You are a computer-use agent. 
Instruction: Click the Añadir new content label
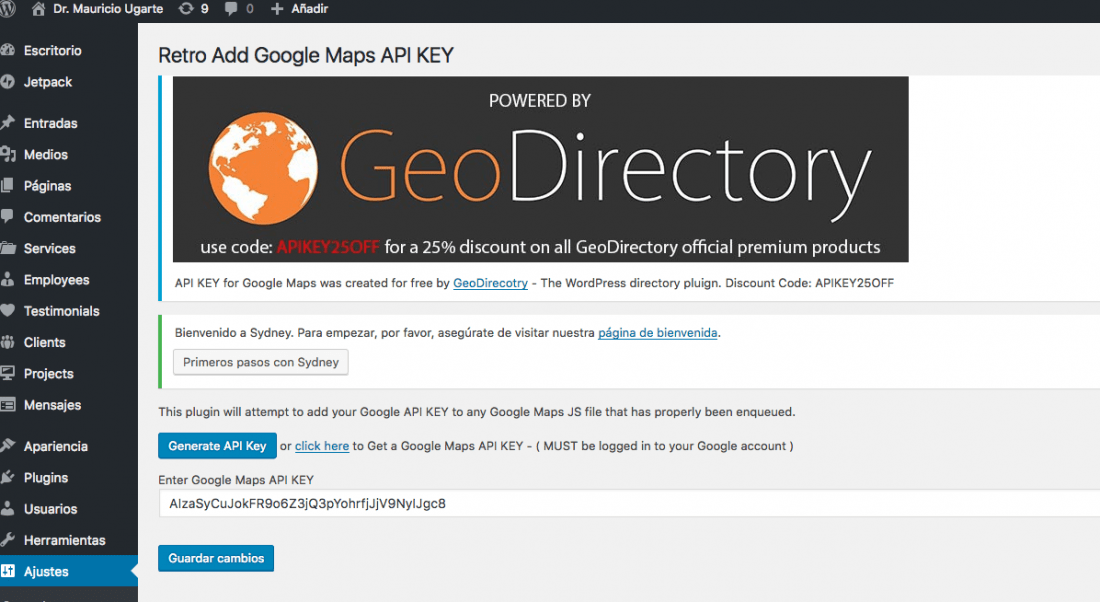309,8
